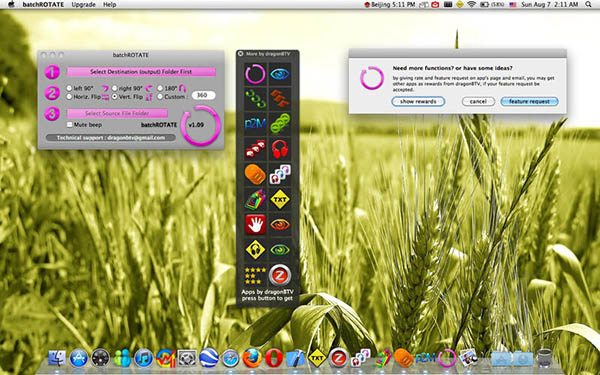Click the batchROTATE pink circle dock icon
The width and height of the screenshot is (600, 375).
pos(447,359)
